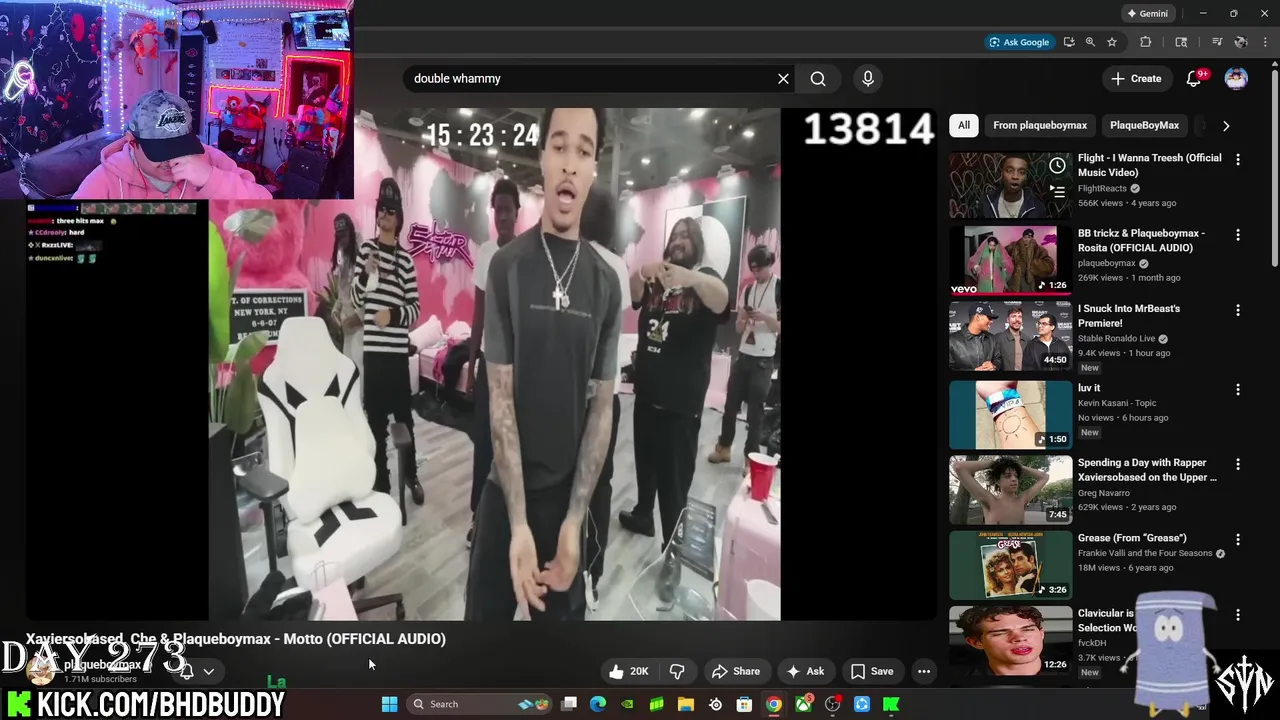Open OBS Studio from taskbar
Screen dimensions: 1280x720
point(832,704)
